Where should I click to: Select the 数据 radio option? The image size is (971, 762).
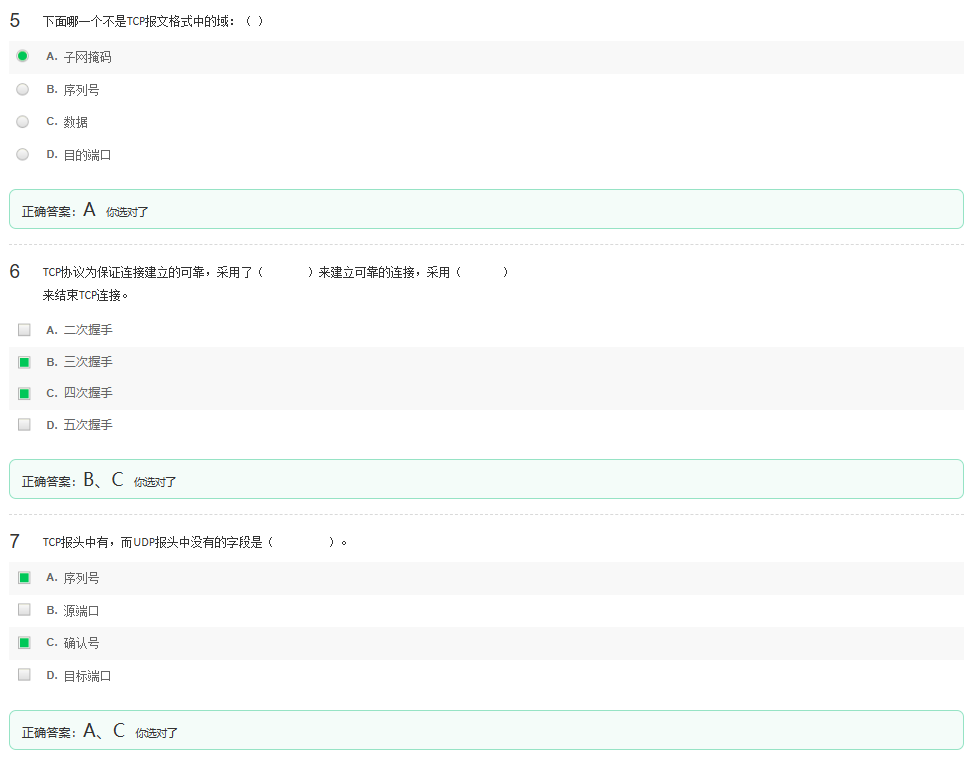pyautogui.click(x=23, y=122)
